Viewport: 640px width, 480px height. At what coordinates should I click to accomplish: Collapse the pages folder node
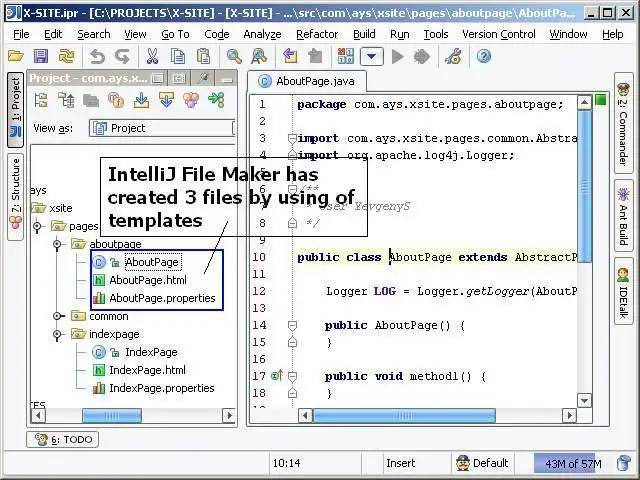coord(37,226)
